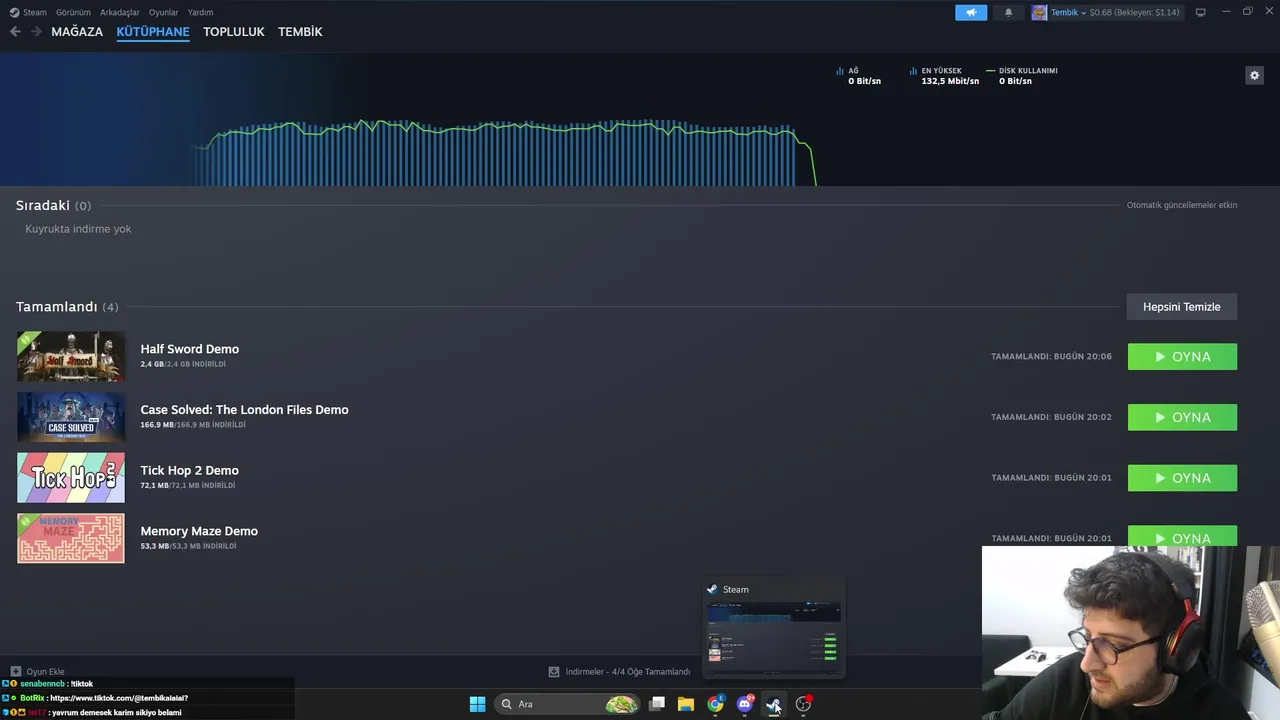This screenshot has height=720, width=1280.
Task: Click the Sıradaki (0) heading
Action: (x=53, y=205)
